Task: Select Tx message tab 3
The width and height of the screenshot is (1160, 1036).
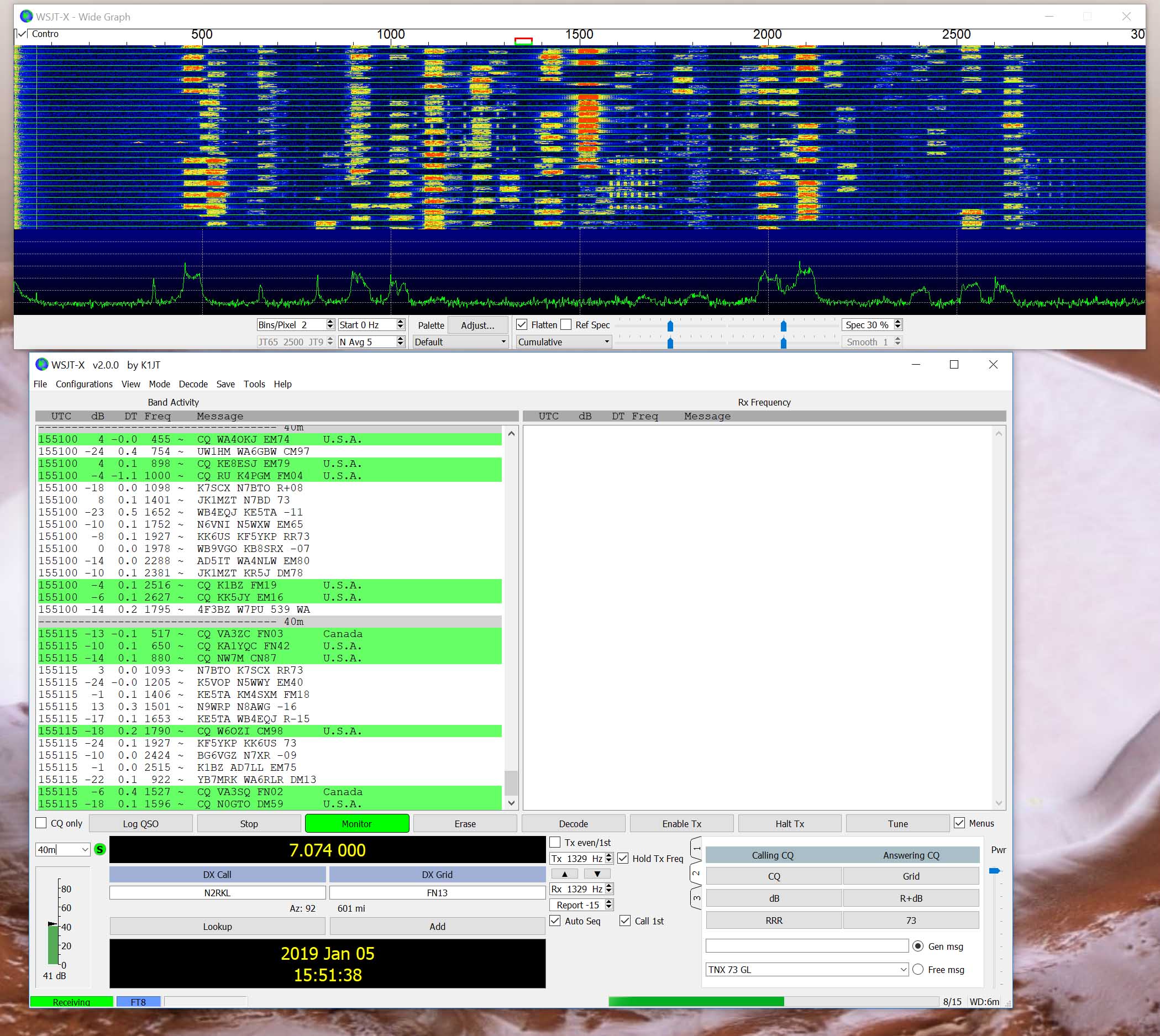Action: click(x=696, y=898)
